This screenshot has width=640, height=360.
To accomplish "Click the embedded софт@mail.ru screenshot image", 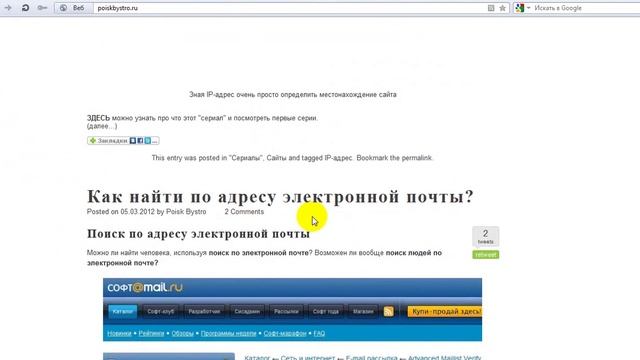I will tap(292, 310).
